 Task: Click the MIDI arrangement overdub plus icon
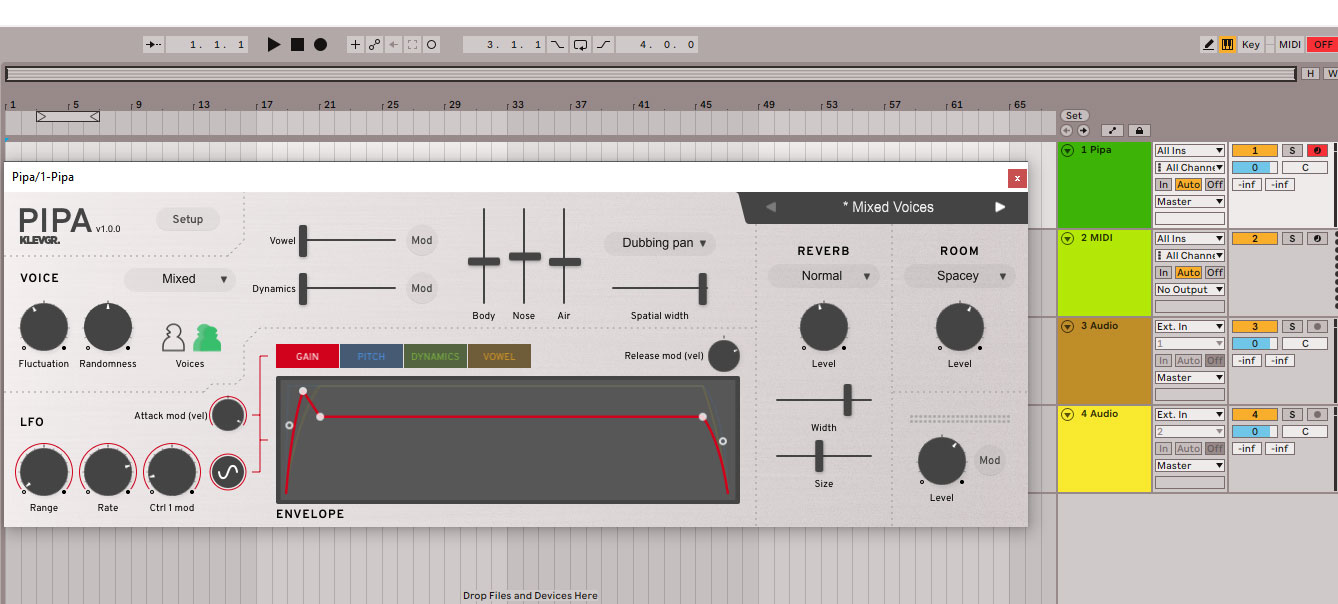(x=356, y=45)
